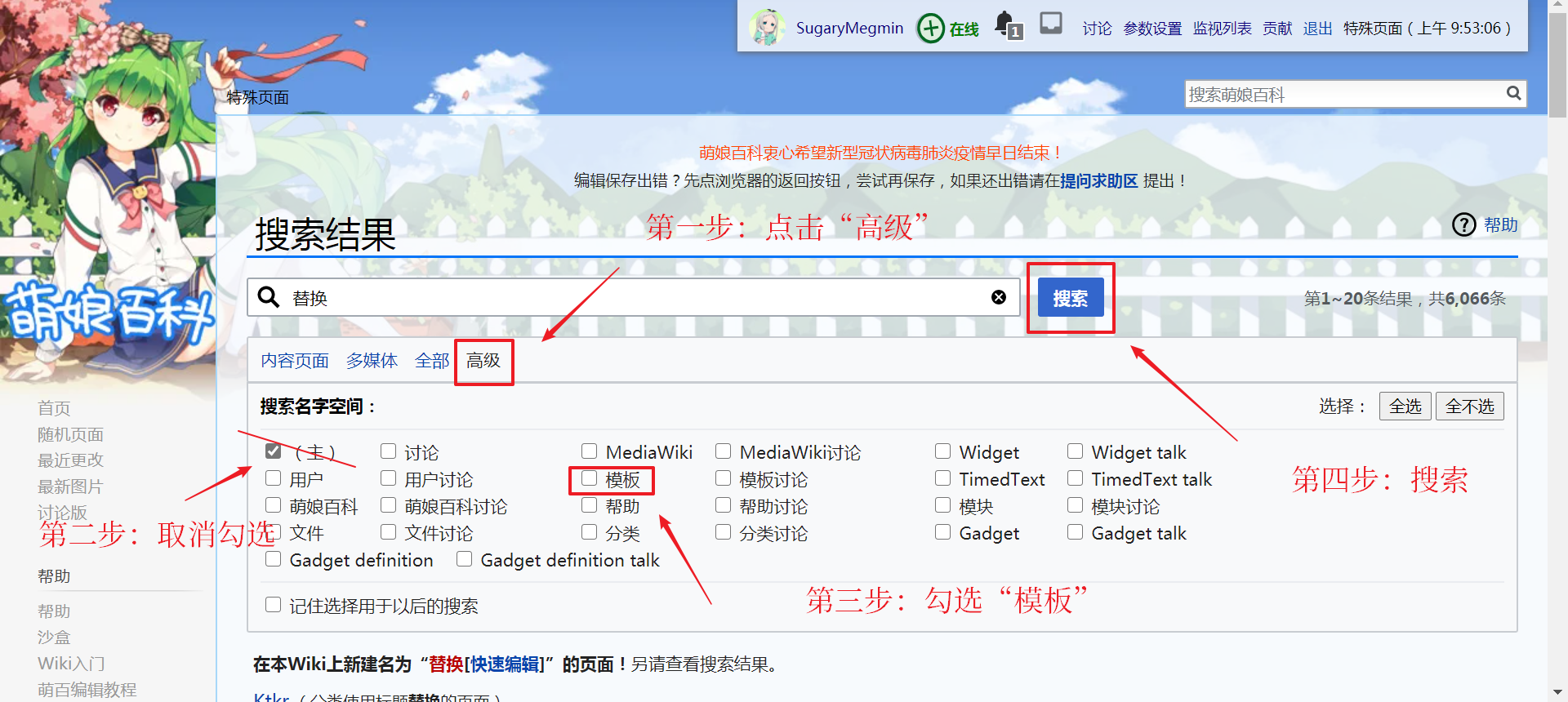This screenshot has width=1568, height=702.
Task: Enable 记住选择用于以后的搜索 checkbox
Action: pyautogui.click(x=274, y=605)
